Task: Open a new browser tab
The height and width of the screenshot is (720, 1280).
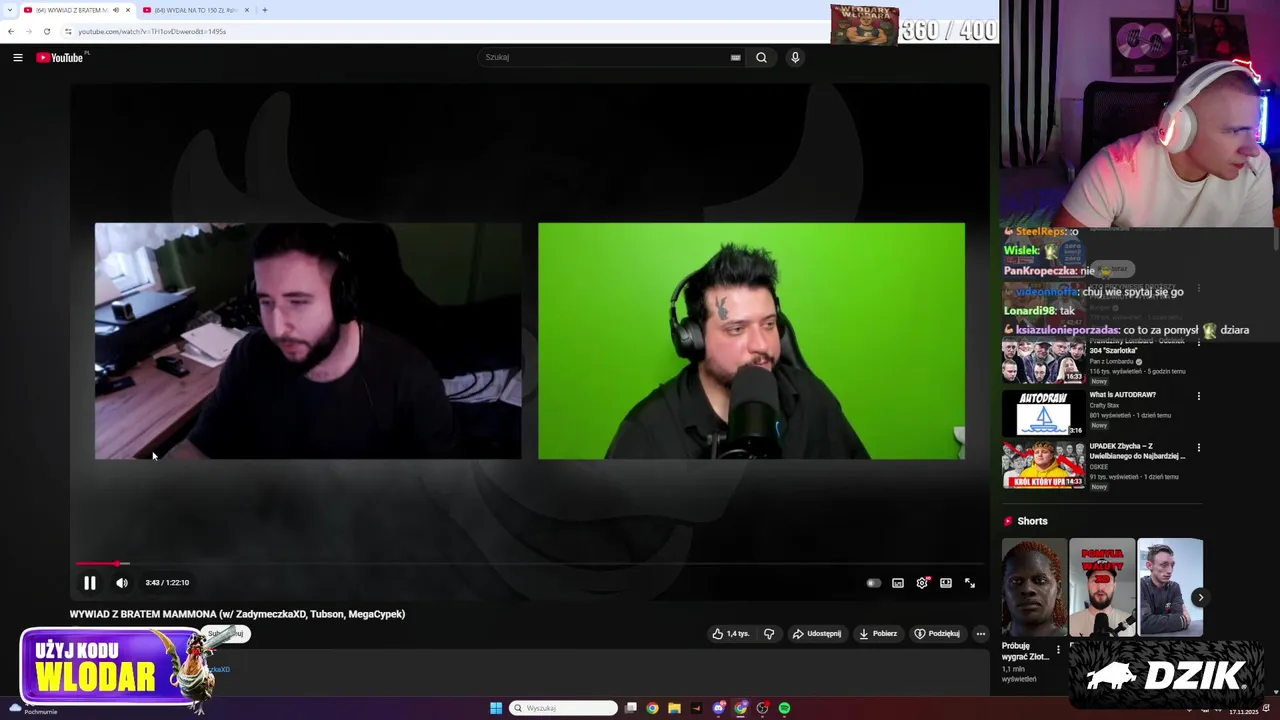Action: tap(265, 10)
